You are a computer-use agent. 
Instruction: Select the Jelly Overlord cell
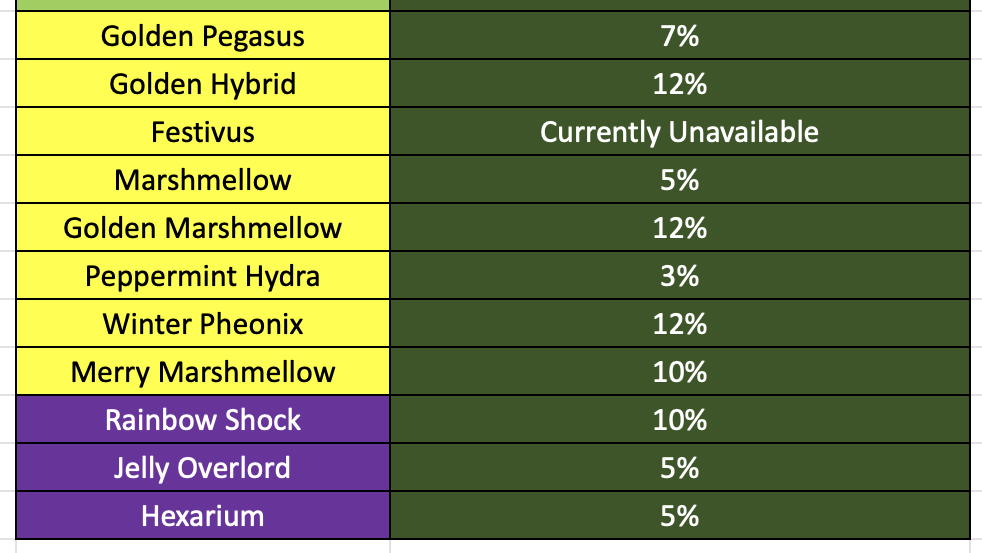click(203, 468)
